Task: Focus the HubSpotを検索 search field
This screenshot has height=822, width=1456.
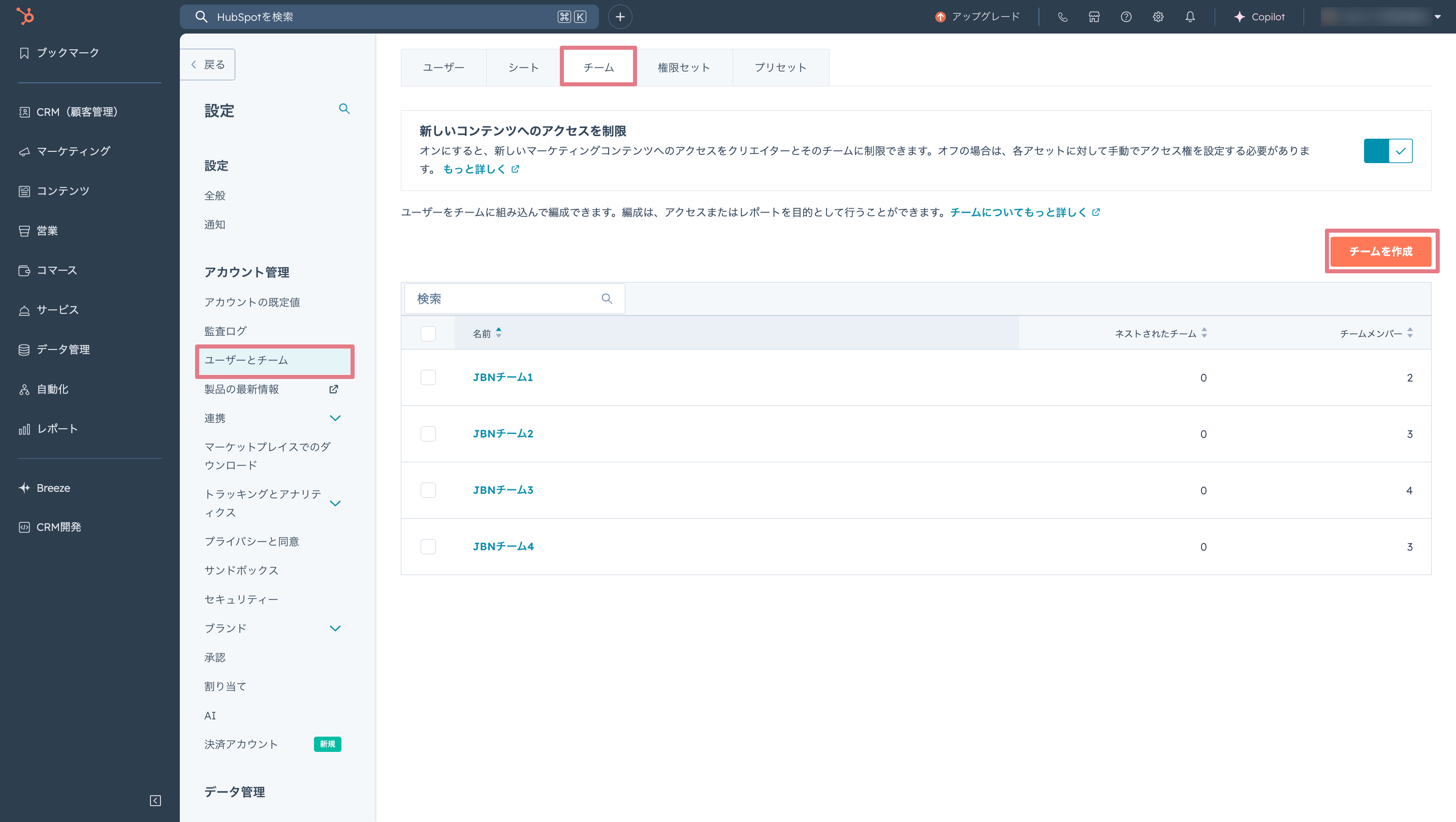Action: pos(389,17)
